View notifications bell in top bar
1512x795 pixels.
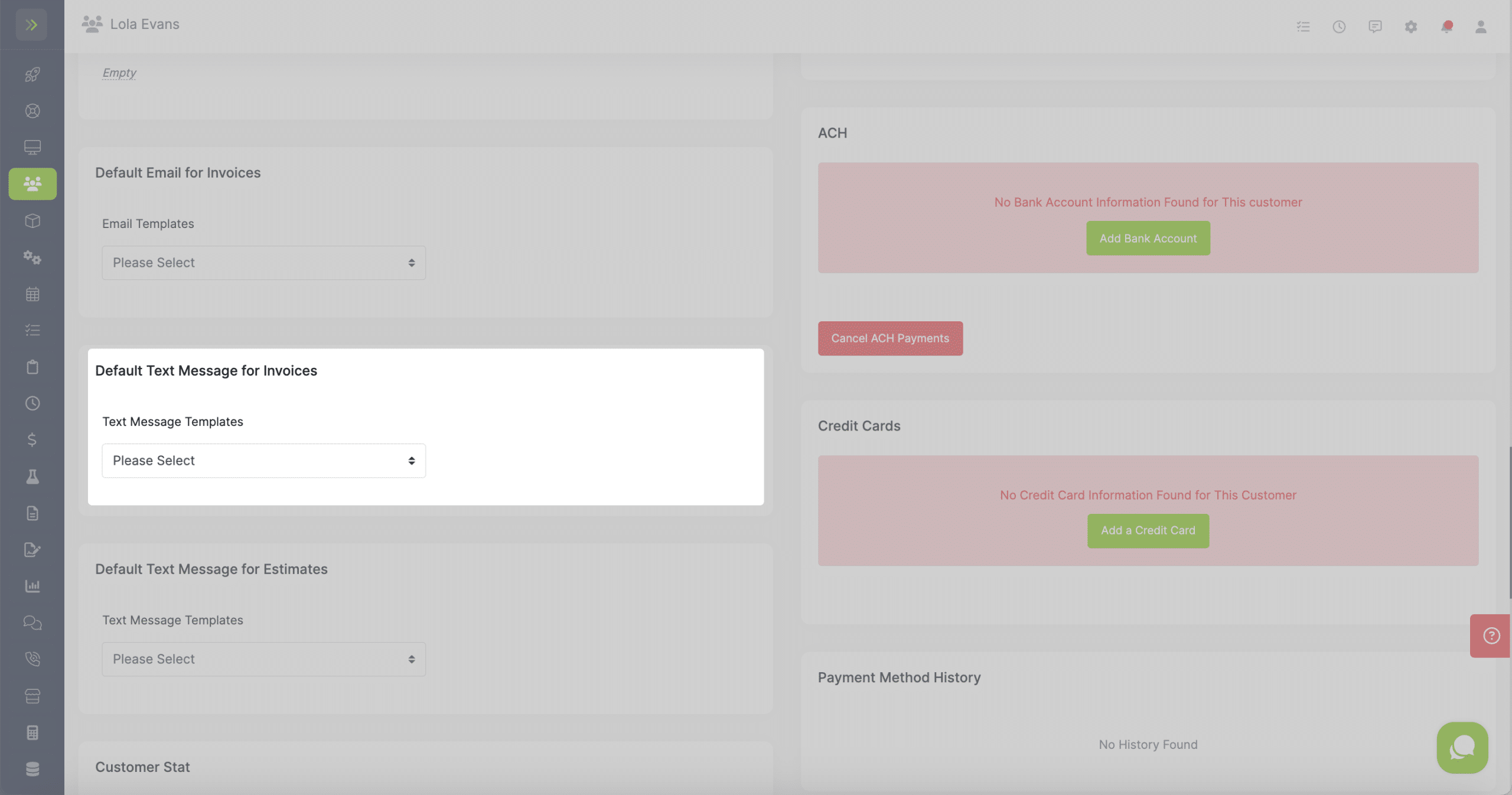tap(1446, 27)
